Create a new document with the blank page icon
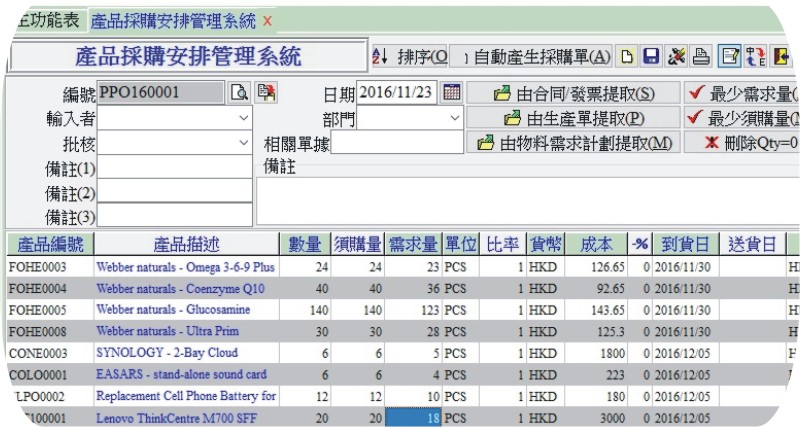Screen dimensions: 800x427 coord(627,57)
